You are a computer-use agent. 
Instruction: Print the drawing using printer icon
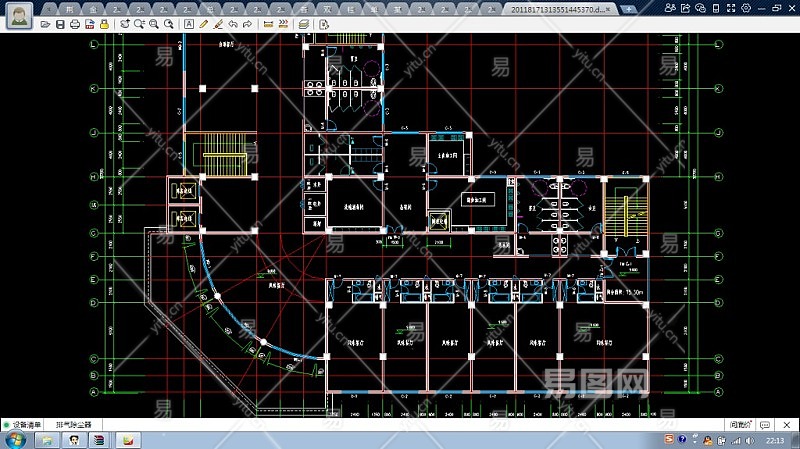point(75,24)
